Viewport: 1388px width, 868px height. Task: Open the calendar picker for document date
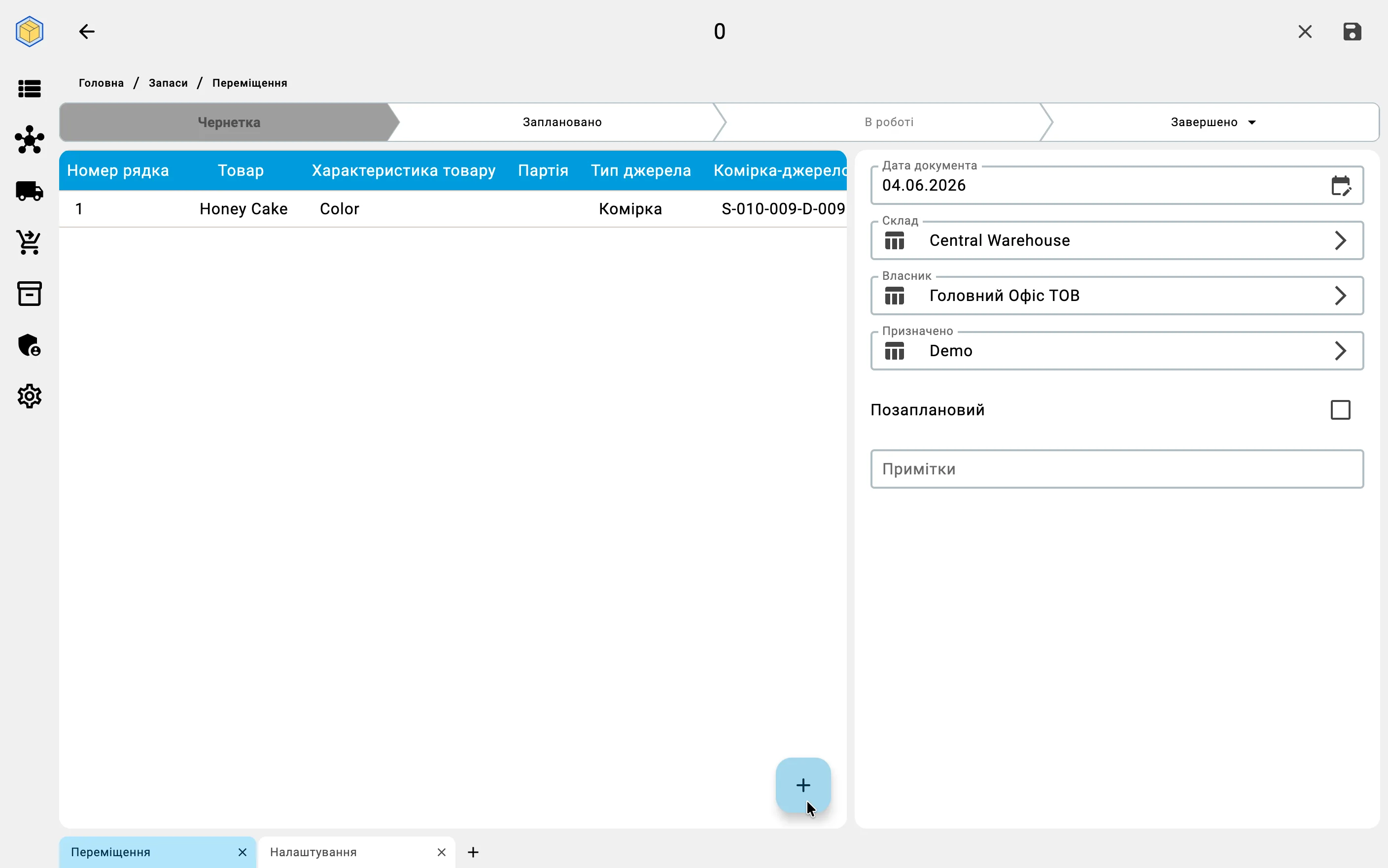[1340, 185]
